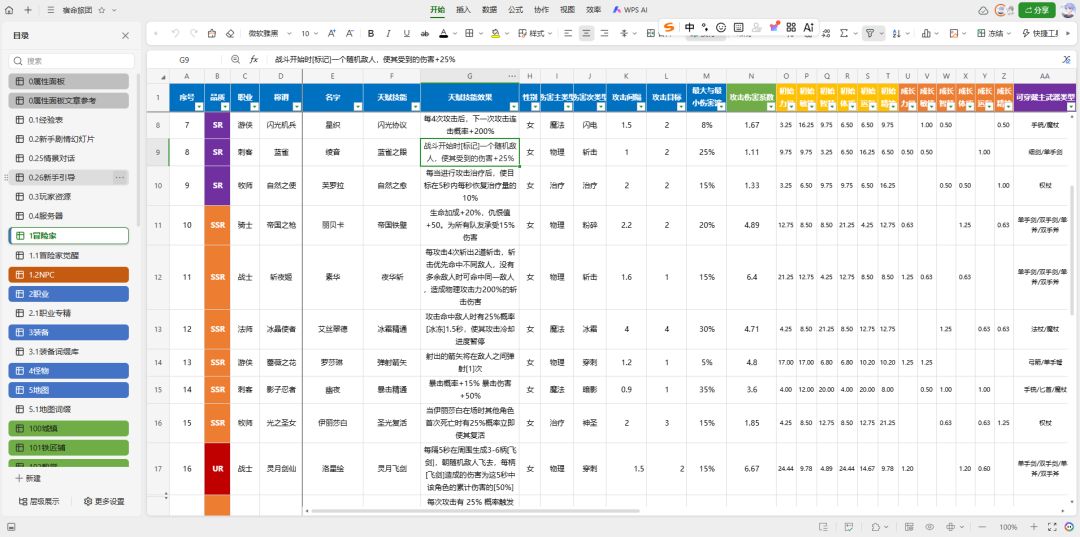Open the 公式 ribbon tab
Screen dimensions: 1080x537
(x=515, y=10)
